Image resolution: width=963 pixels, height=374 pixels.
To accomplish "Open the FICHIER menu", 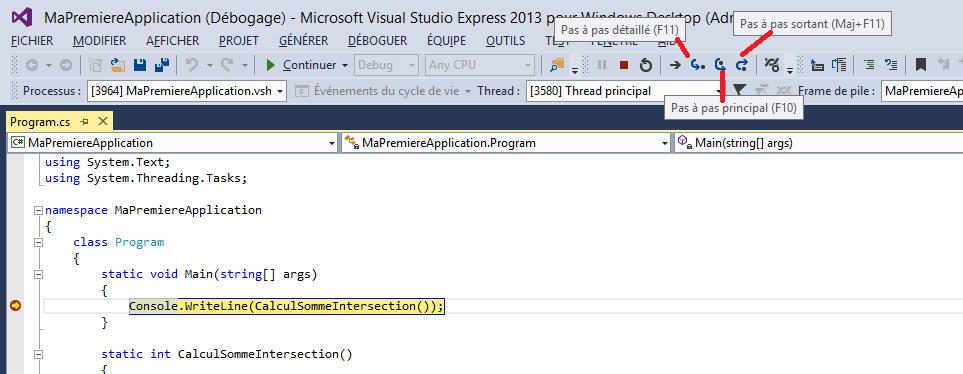I will click(x=32, y=41).
